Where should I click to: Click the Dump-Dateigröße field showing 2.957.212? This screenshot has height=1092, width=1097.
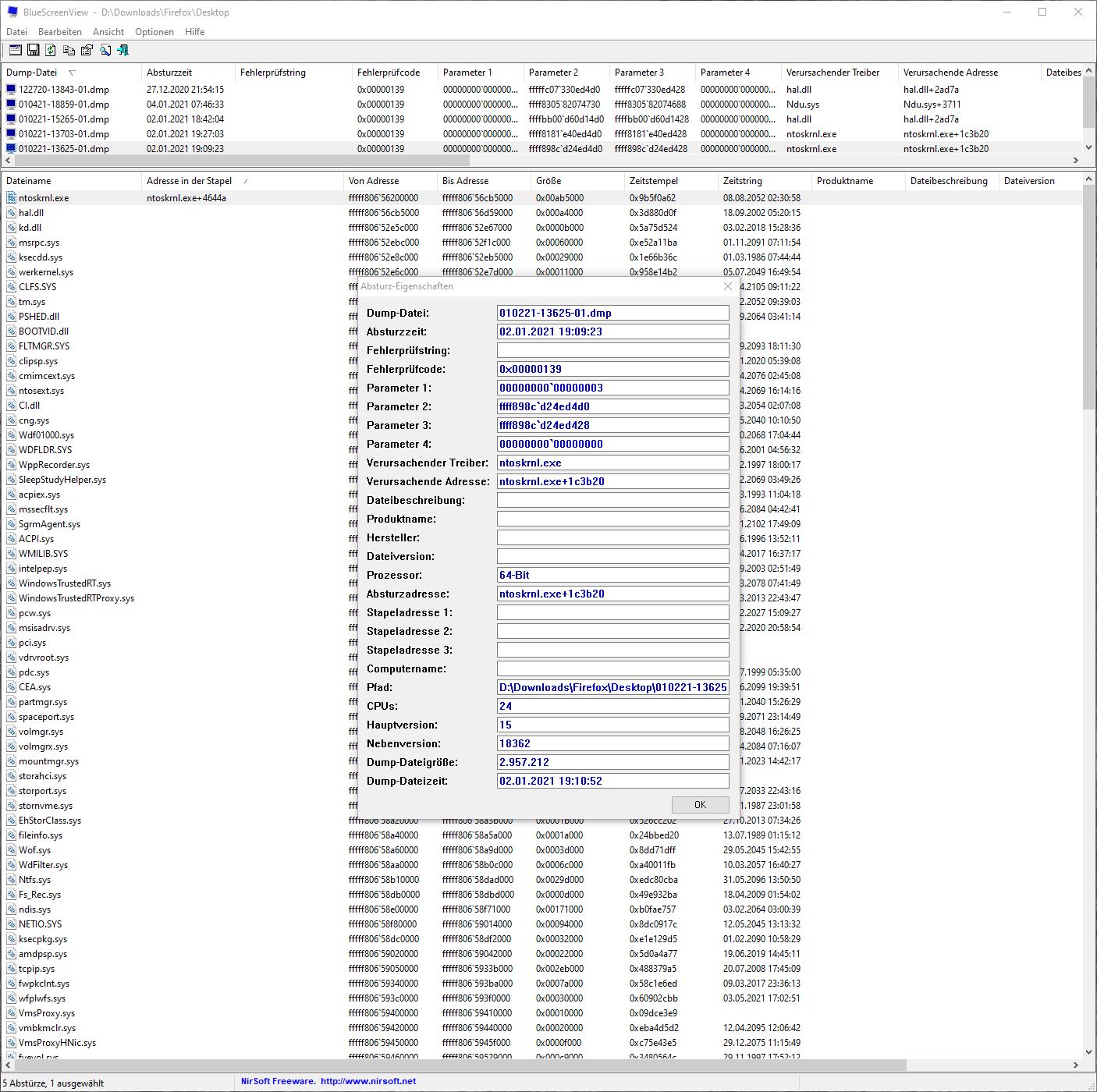coord(612,762)
